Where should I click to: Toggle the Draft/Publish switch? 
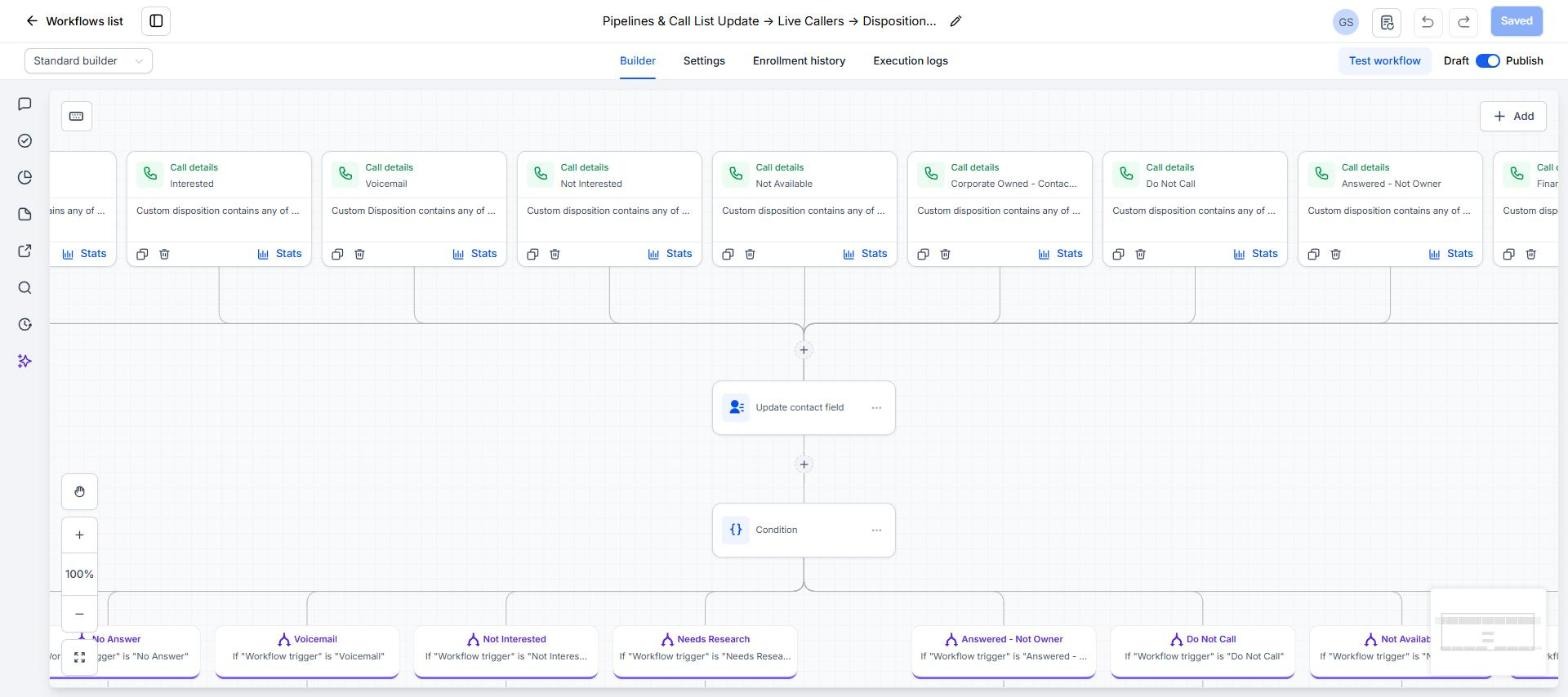coord(1488,61)
